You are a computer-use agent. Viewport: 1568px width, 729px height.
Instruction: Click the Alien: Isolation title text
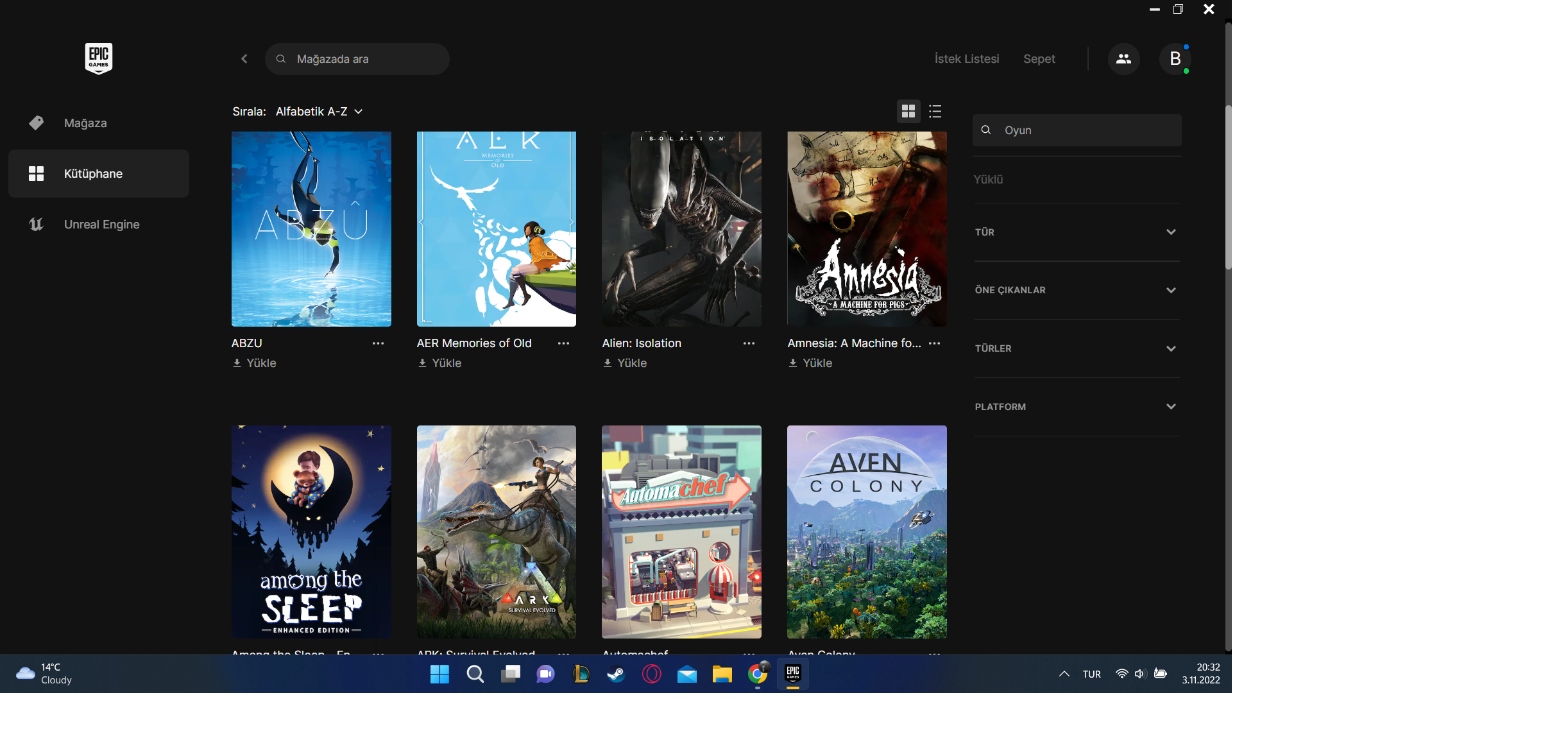[x=642, y=343]
